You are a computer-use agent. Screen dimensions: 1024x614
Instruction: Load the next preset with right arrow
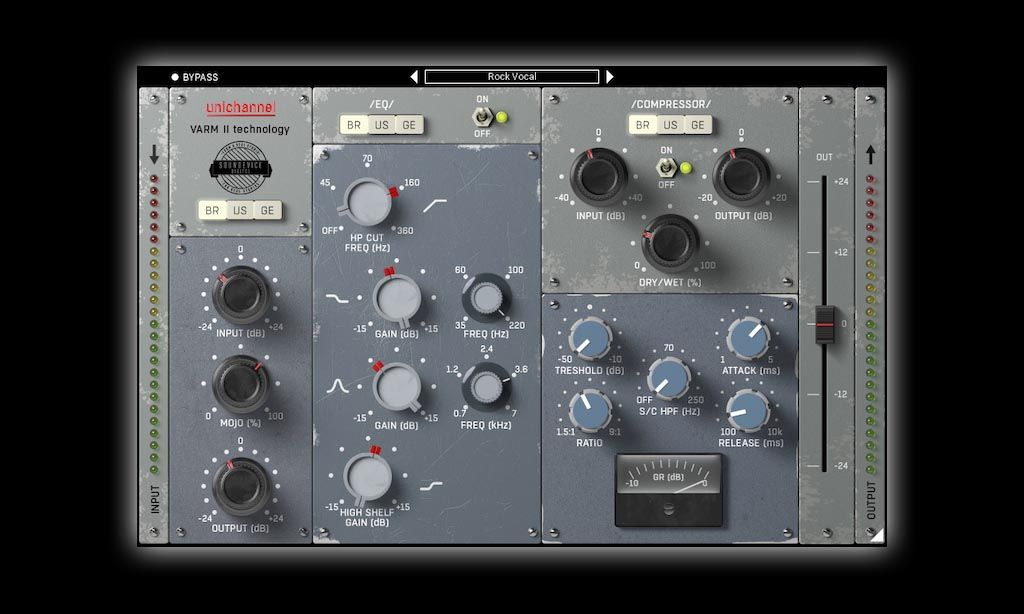(x=609, y=77)
